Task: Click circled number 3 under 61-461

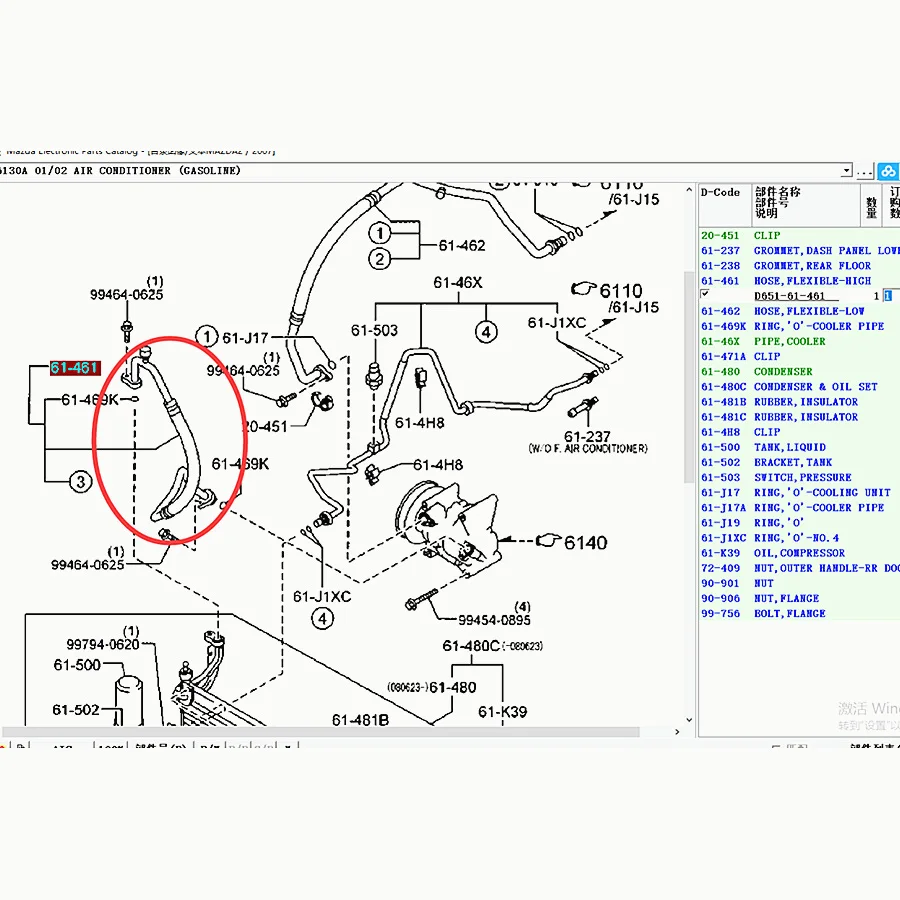Action: coord(80,482)
